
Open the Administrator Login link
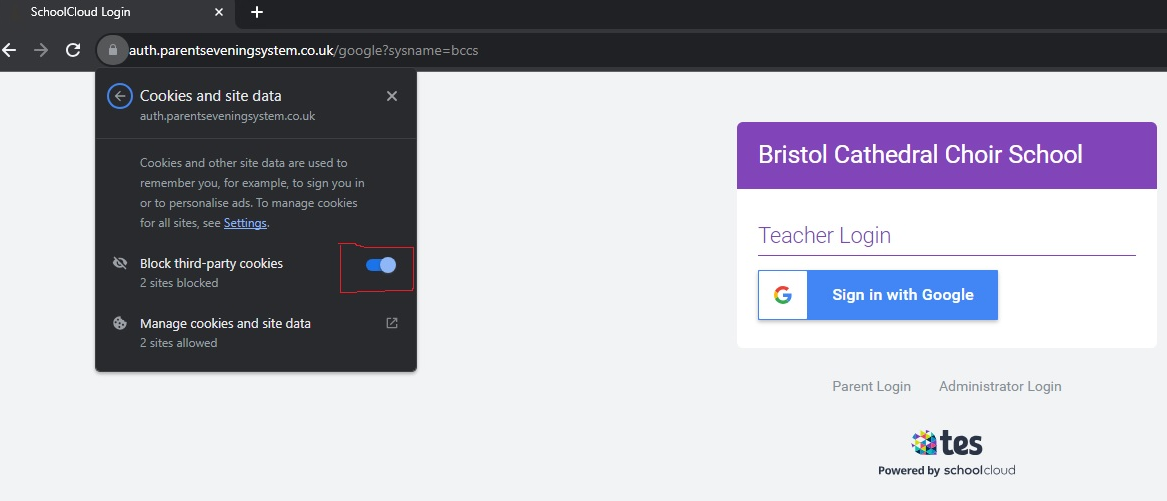coord(1000,386)
